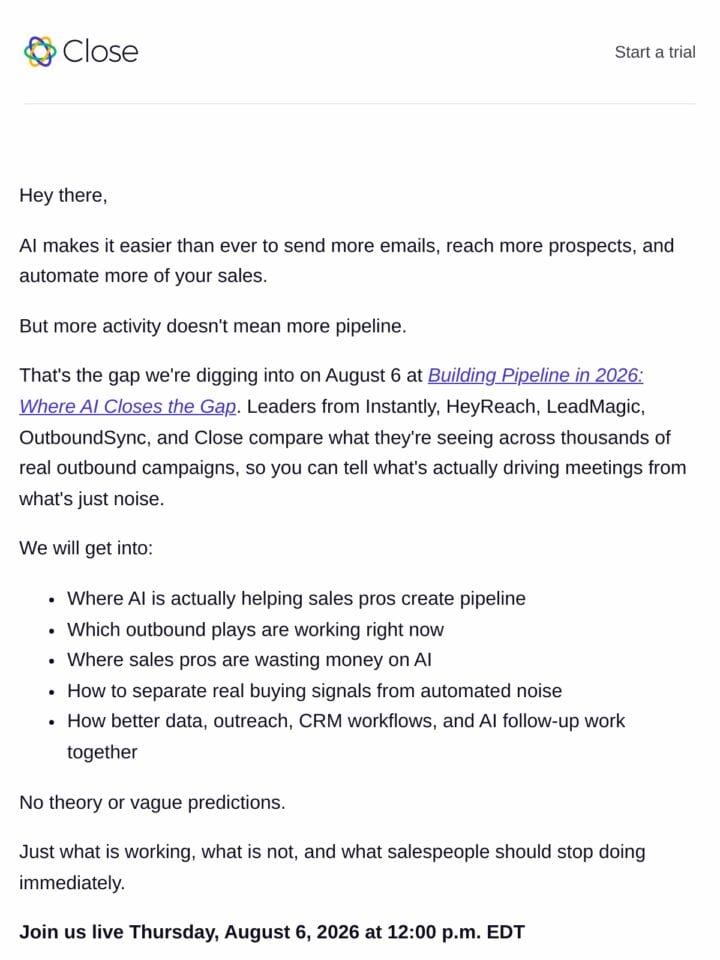The height and width of the screenshot is (960, 720).
Task: Click the horizontal divider under the header
Action: (359, 103)
